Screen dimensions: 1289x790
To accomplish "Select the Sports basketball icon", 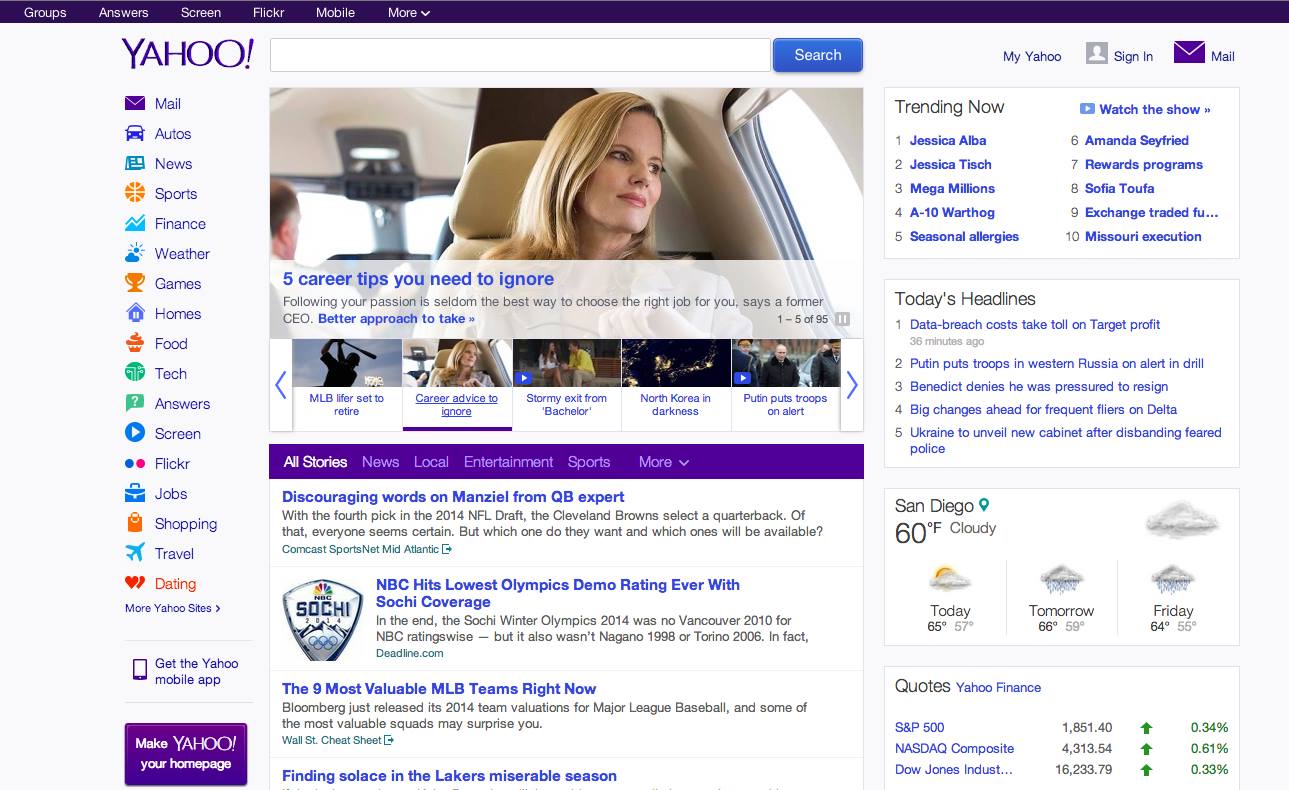I will pos(135,193).
